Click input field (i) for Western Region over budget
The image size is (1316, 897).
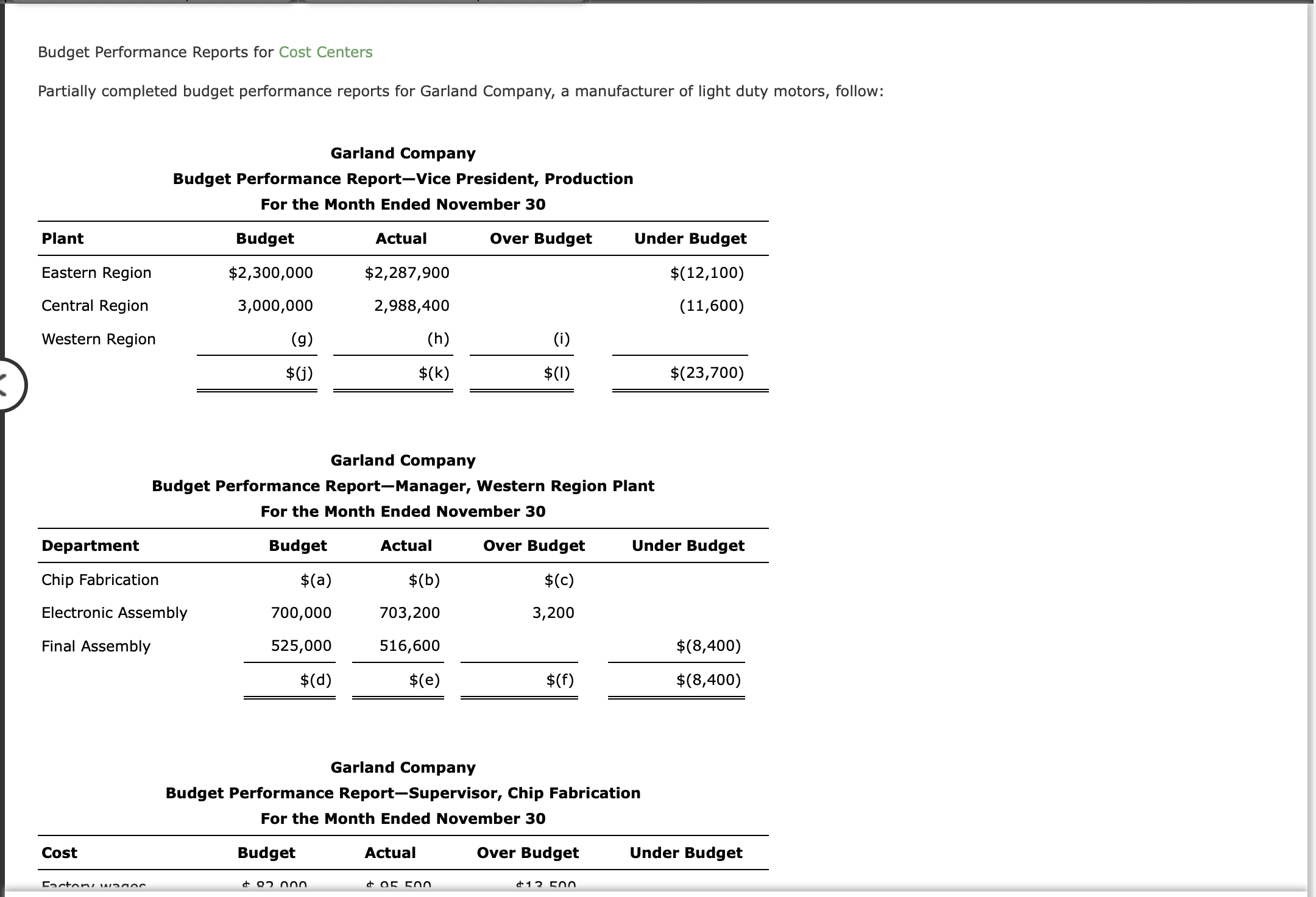[561, 339]
